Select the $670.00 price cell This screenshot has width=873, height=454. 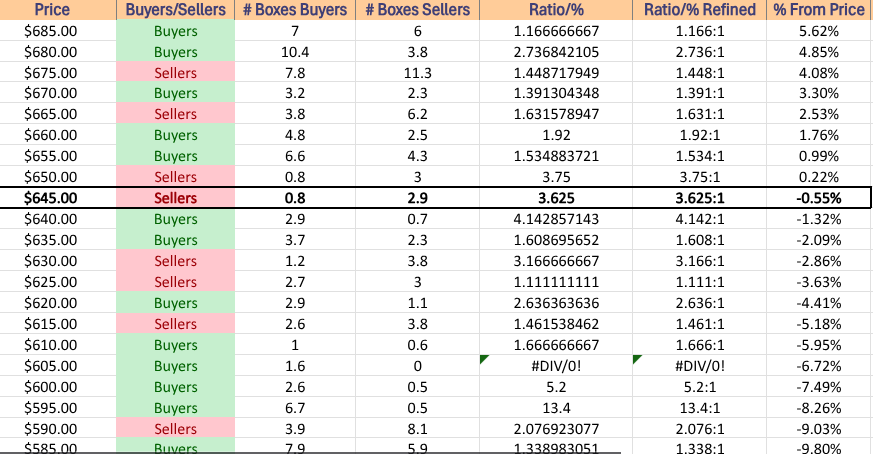[x=58, y=93]
